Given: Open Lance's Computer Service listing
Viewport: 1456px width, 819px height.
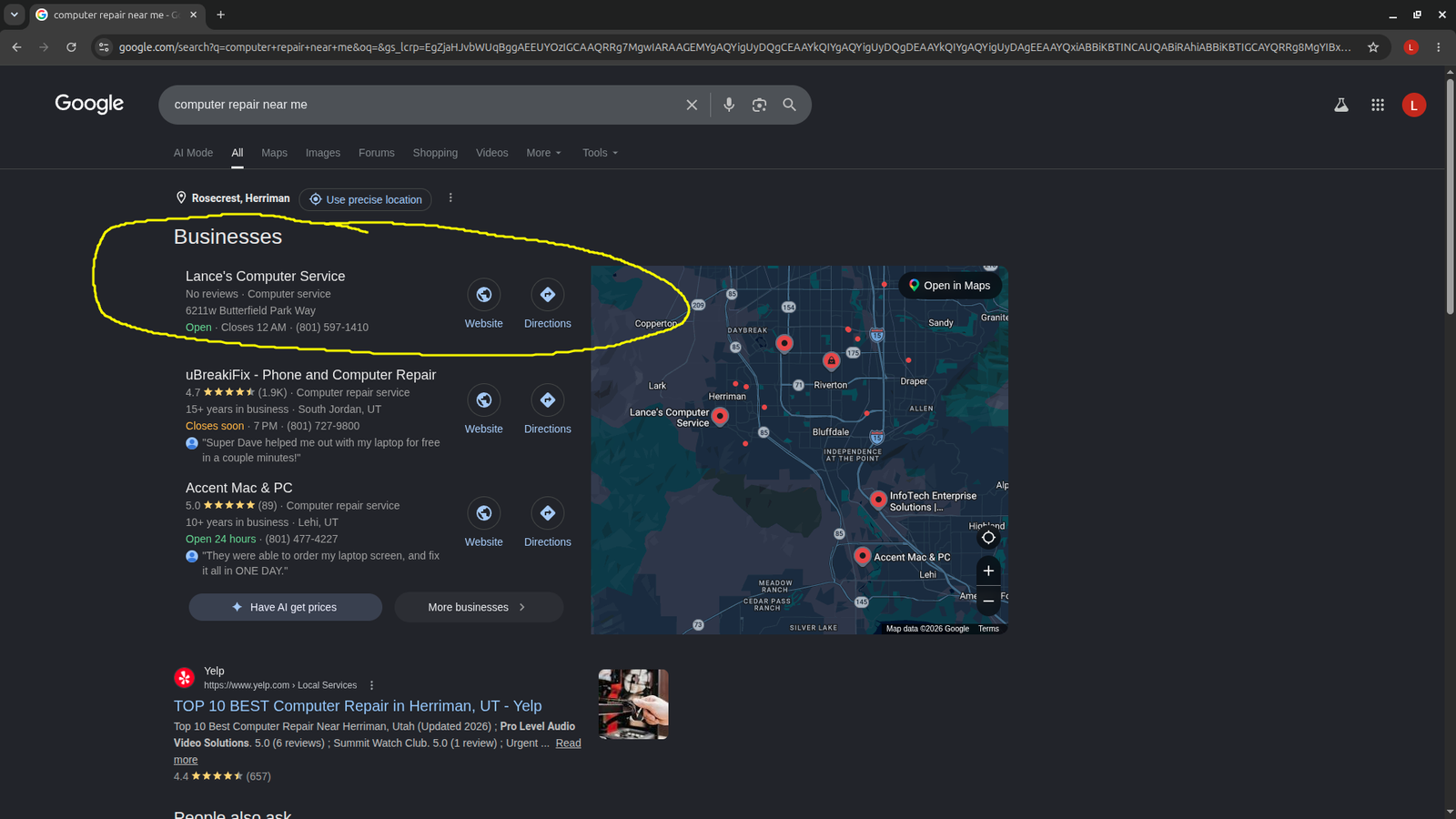Looking at the screenshot, I should [x=265, y=277].
